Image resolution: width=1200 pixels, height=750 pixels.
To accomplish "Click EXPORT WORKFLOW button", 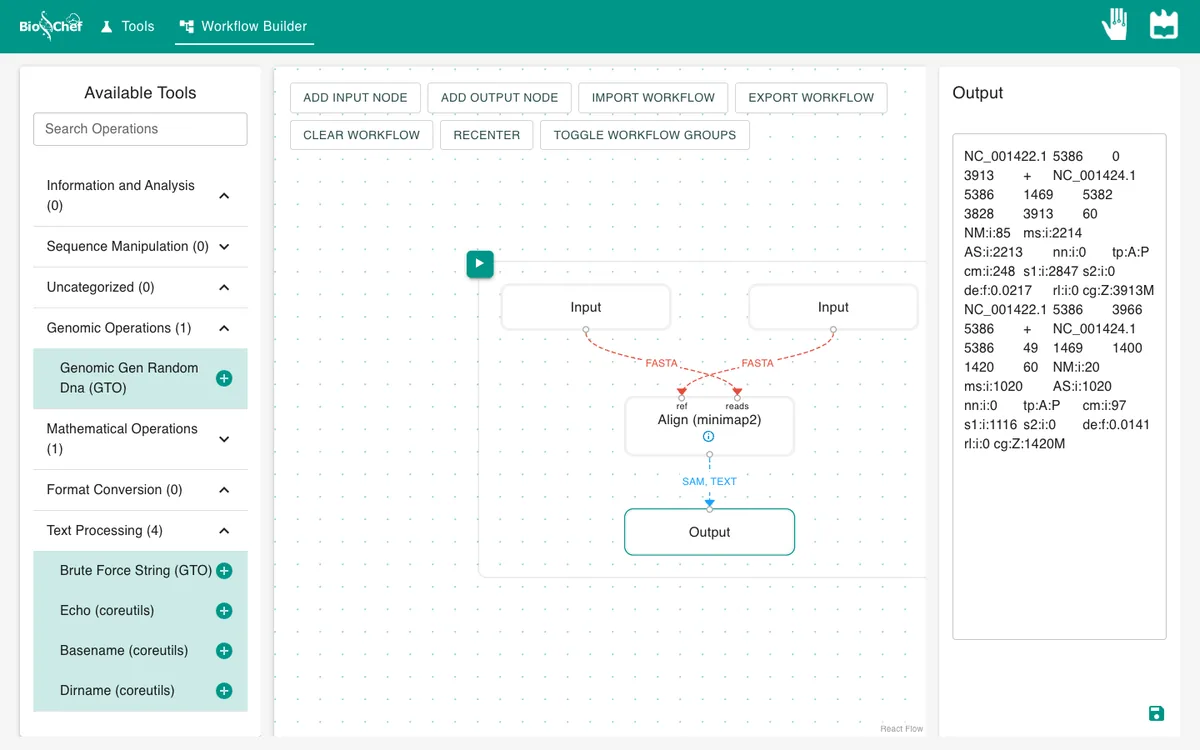I will tap(811, 98).
